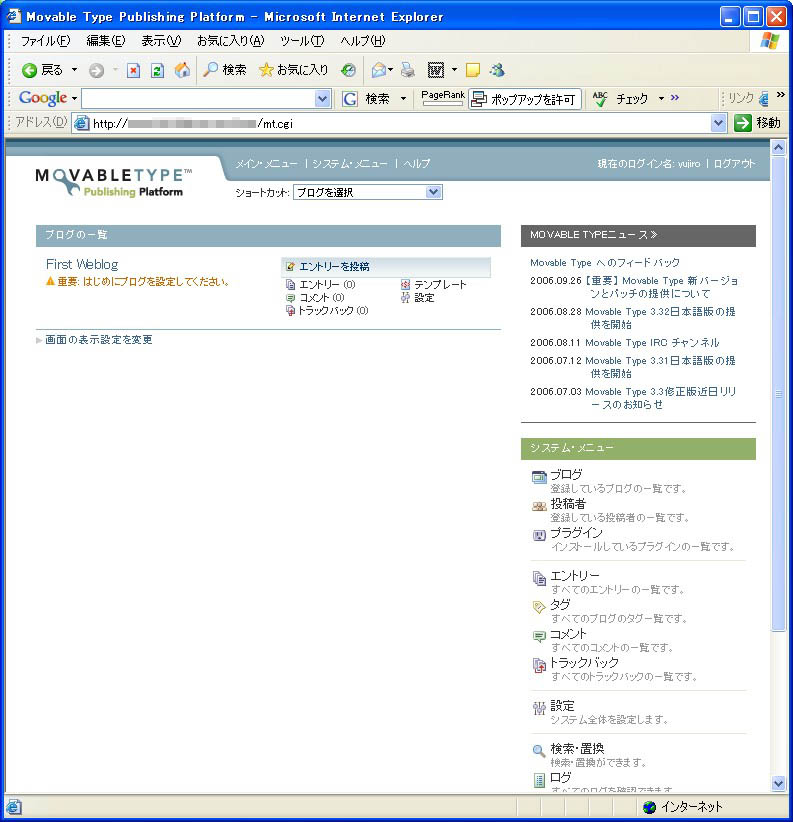793x822 pixels.
Task: Open the お気に入り(A) menu
Action: click(231, 41)
